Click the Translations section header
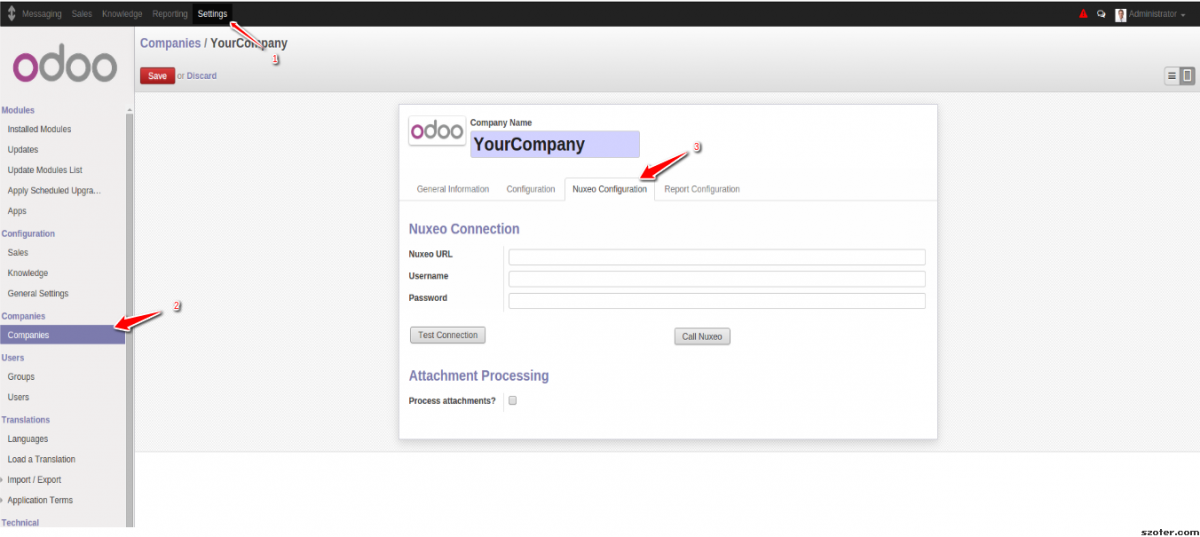This screenshot has height=537, width=1200. (x=25, y=420)
